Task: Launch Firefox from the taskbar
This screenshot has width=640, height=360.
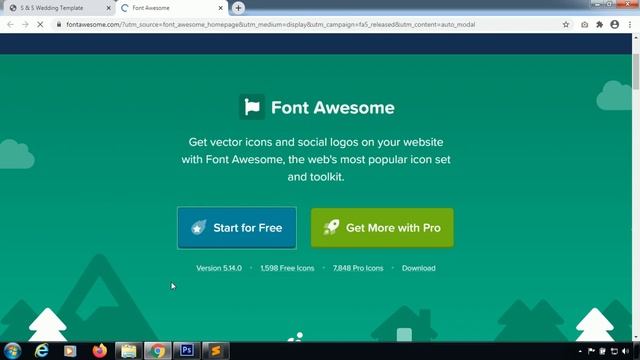Action: (99, 351)
